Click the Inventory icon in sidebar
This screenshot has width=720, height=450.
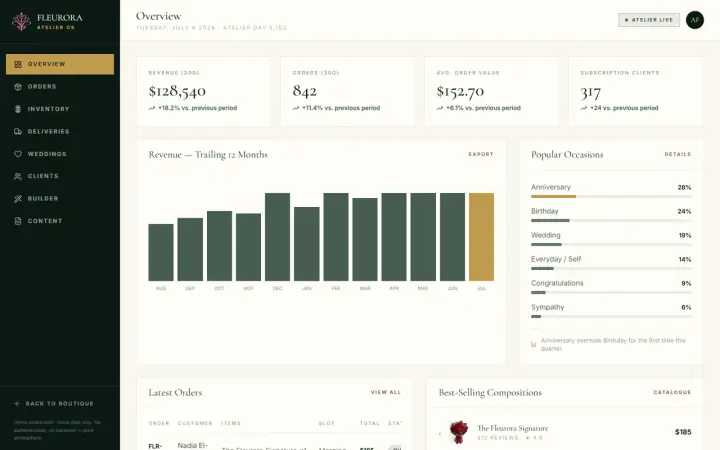pos(18,109)
